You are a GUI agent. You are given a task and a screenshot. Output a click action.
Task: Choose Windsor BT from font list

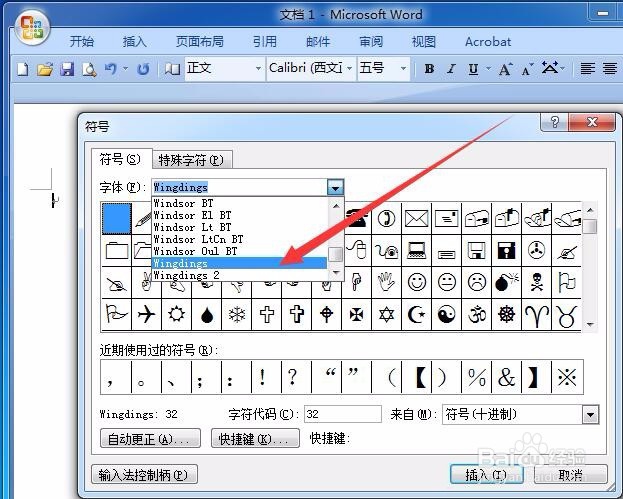point(239,203)
